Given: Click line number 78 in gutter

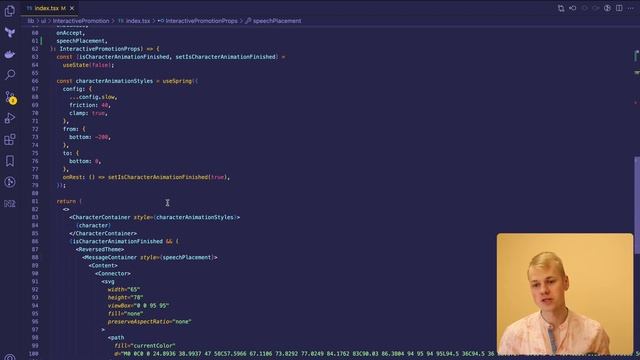Looking at the screenshot, I should coord(35,177).
